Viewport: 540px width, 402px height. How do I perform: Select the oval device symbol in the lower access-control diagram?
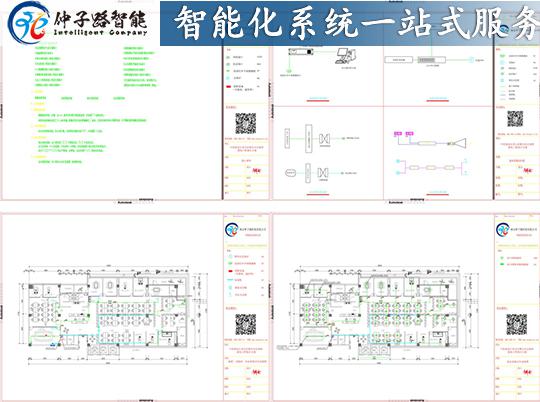290,172
